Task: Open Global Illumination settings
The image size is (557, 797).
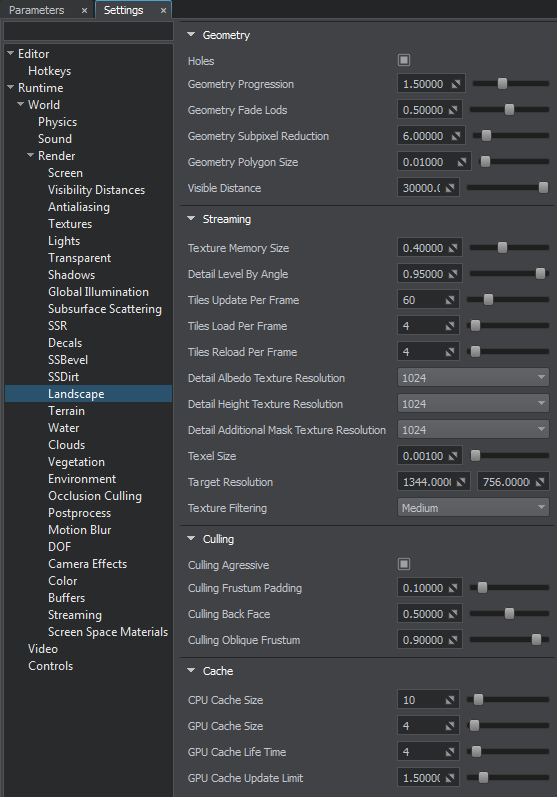Action: click(99, 292)
